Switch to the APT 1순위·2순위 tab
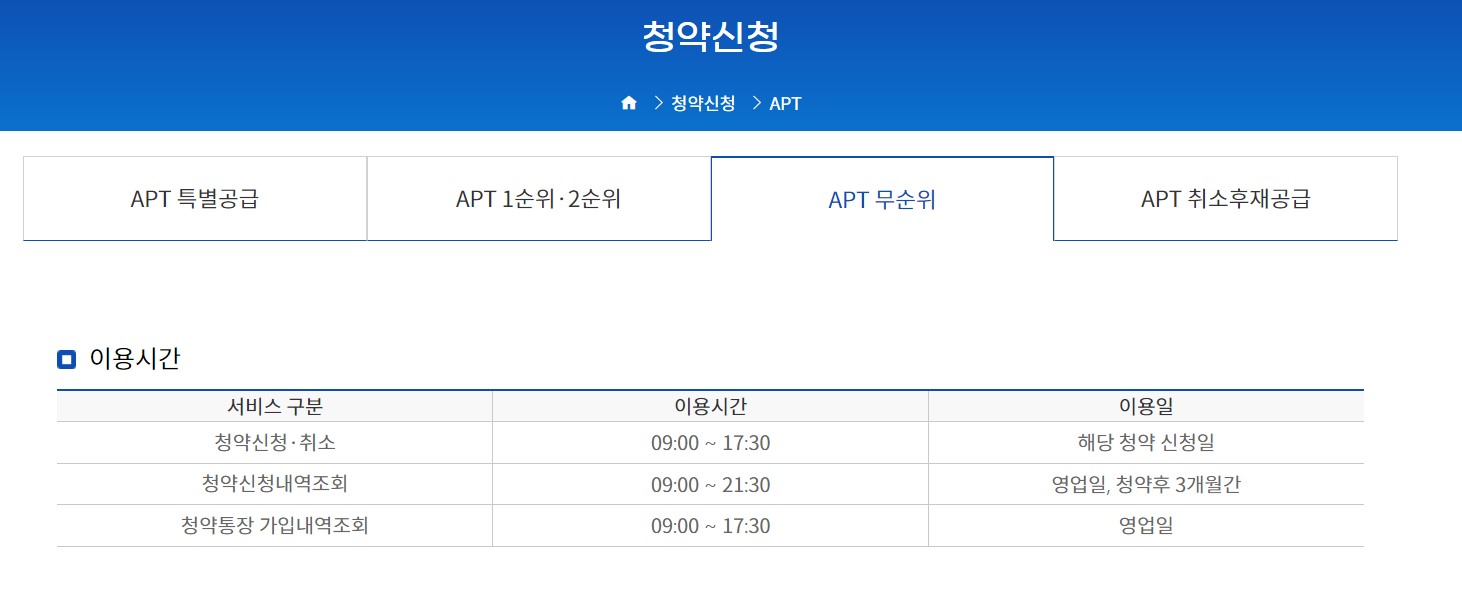 pos(539,198)
